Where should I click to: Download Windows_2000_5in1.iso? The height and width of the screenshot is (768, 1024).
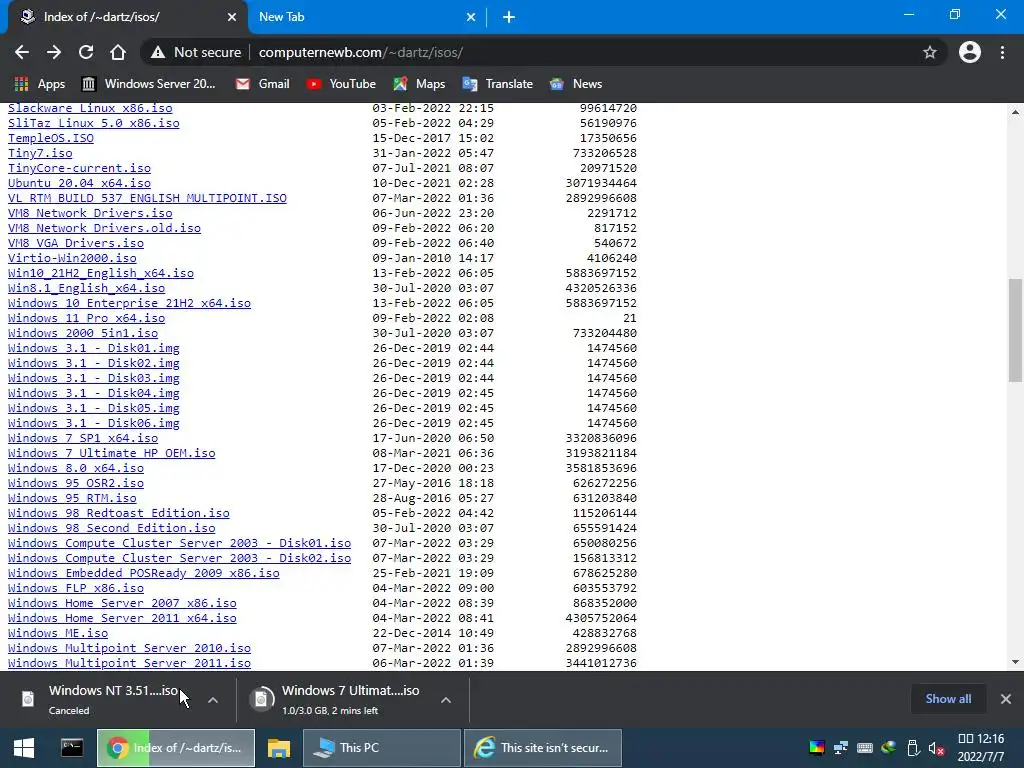[83, 333]
